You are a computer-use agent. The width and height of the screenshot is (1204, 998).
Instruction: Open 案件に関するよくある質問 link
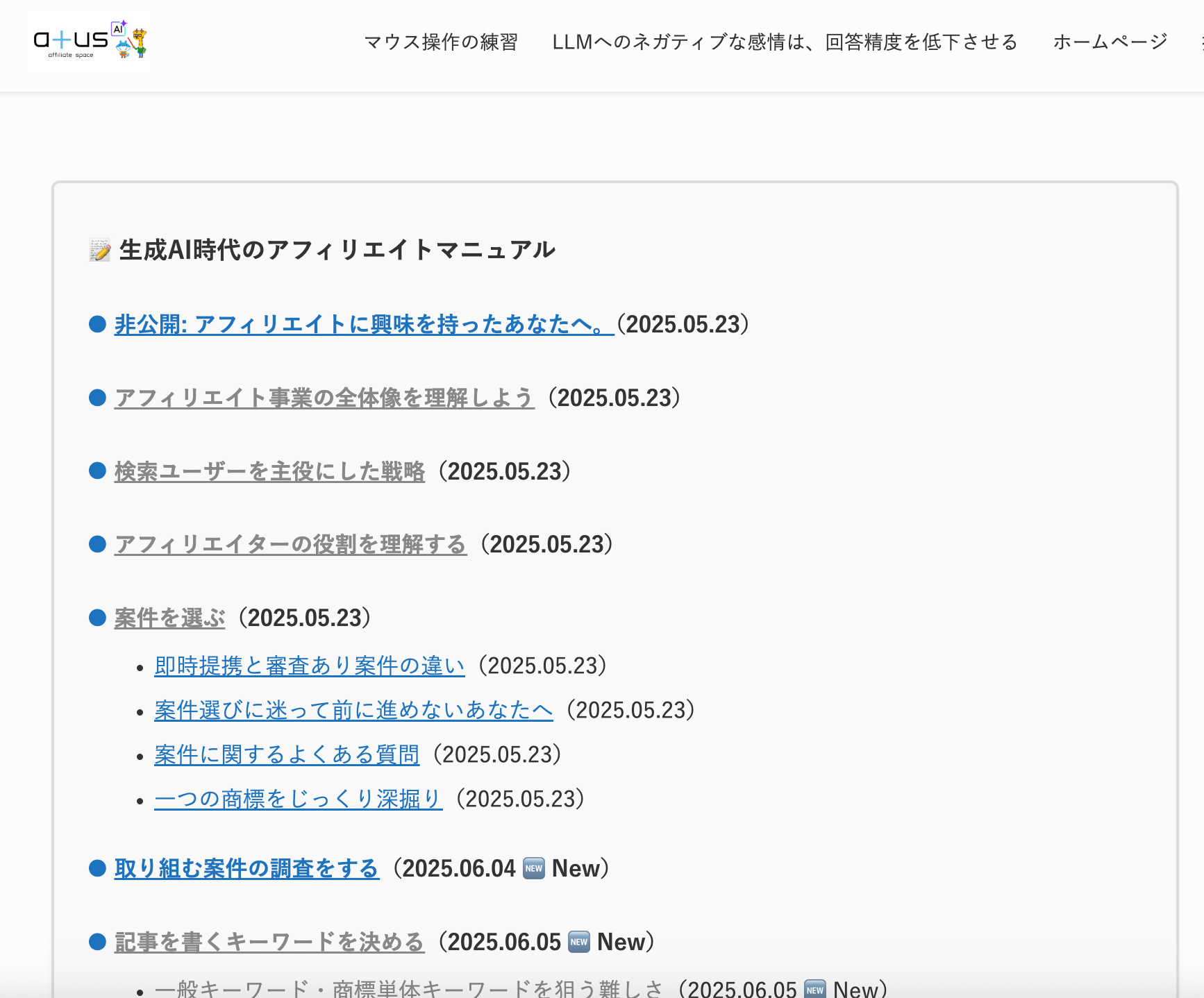286,755
